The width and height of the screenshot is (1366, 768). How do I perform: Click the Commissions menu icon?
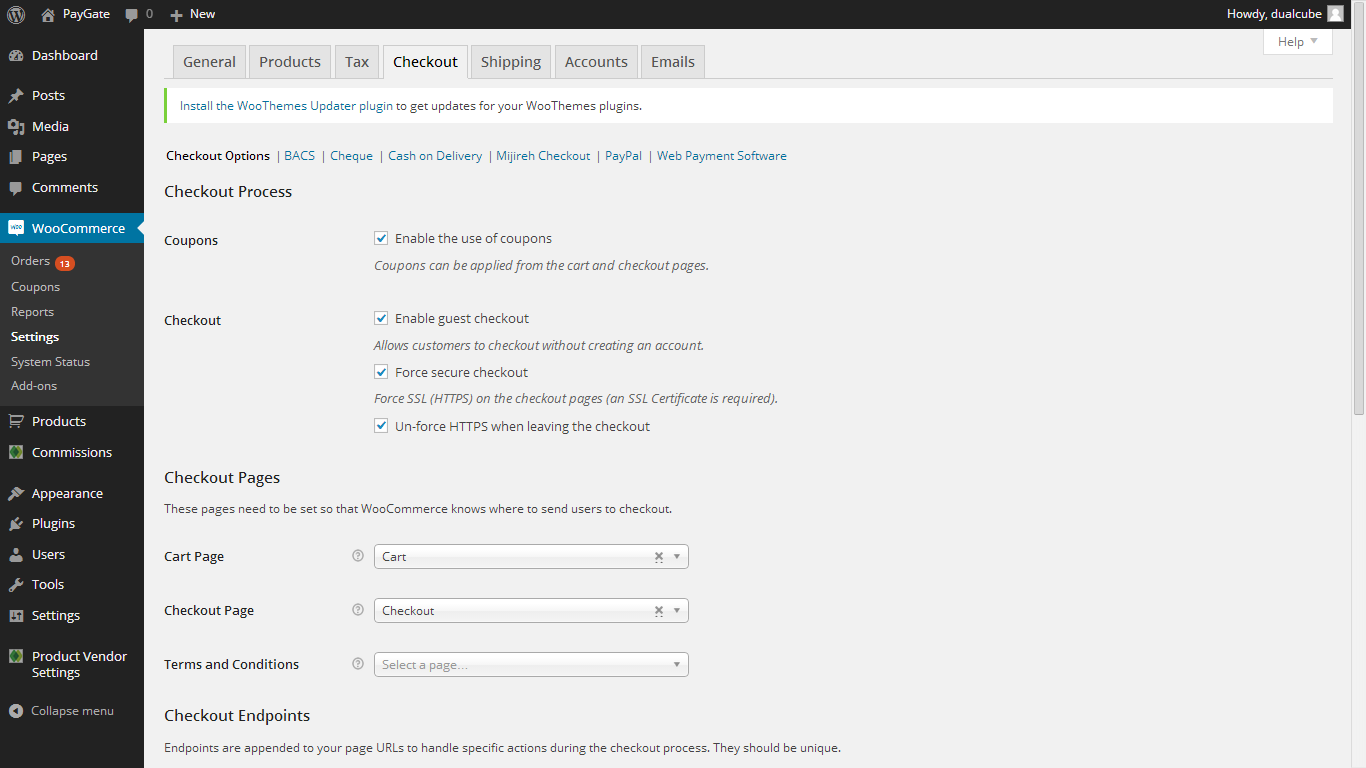coord(16,452)
